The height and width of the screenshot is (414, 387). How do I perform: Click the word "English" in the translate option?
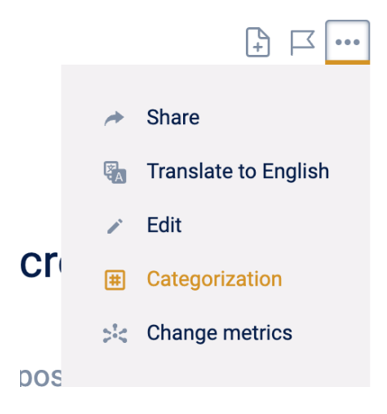296,171
